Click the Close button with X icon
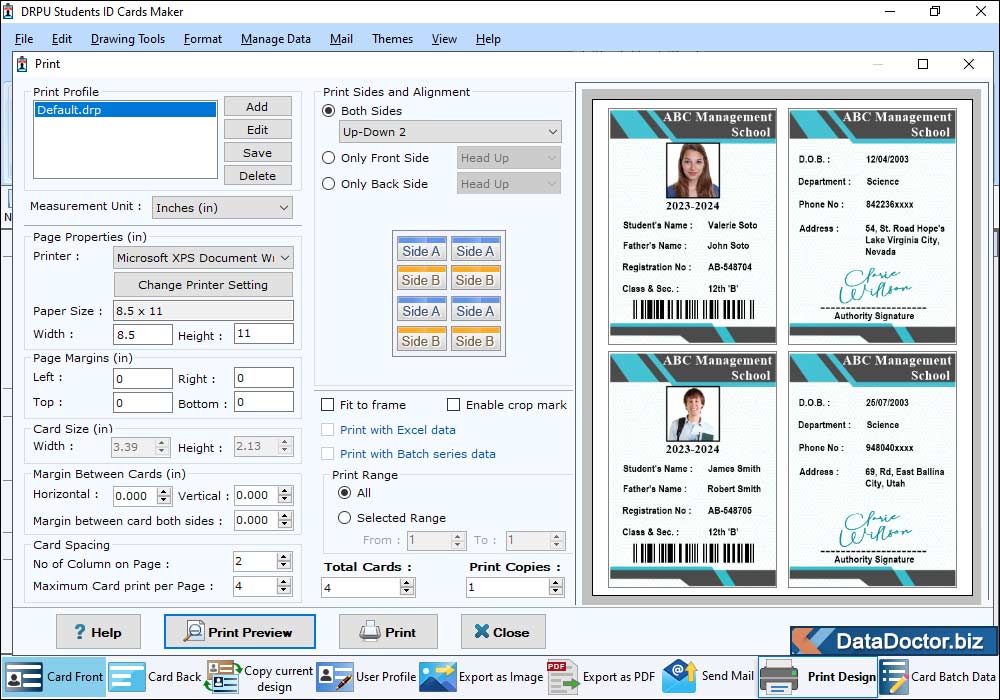The image size is (1000, 700). point(503,632)
